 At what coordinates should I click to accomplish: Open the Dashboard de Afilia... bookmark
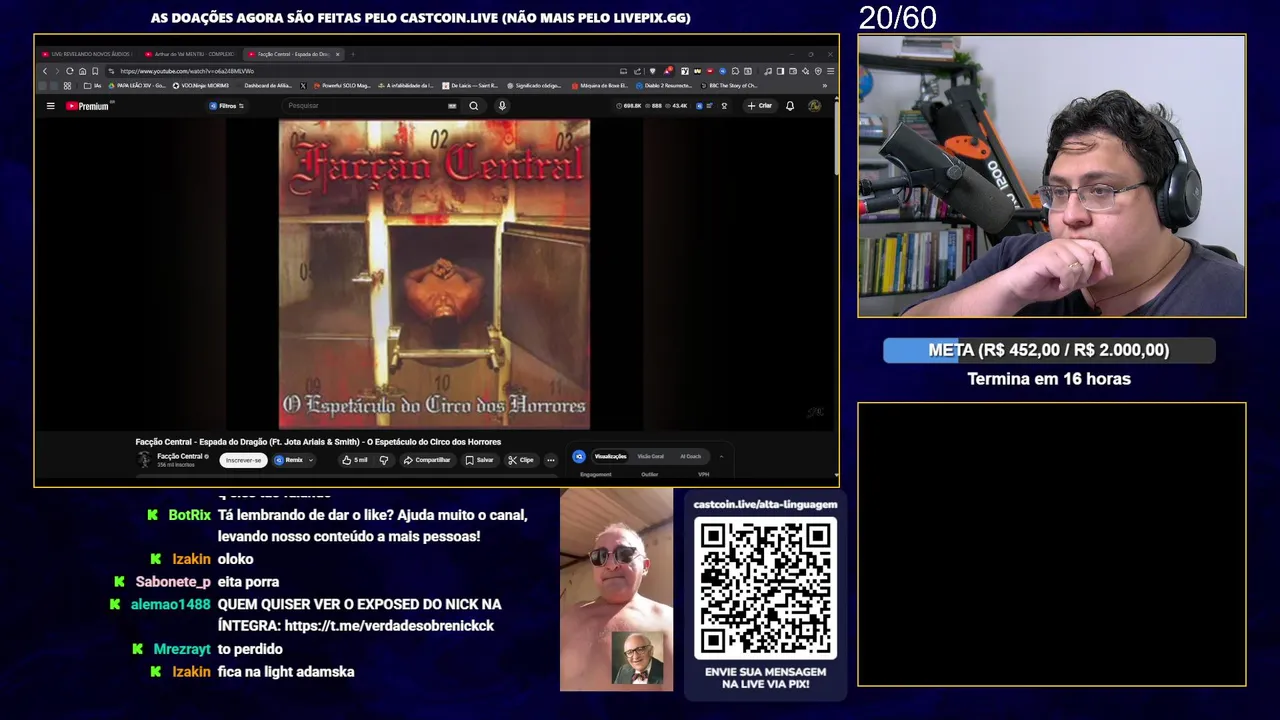pos(268,86)
